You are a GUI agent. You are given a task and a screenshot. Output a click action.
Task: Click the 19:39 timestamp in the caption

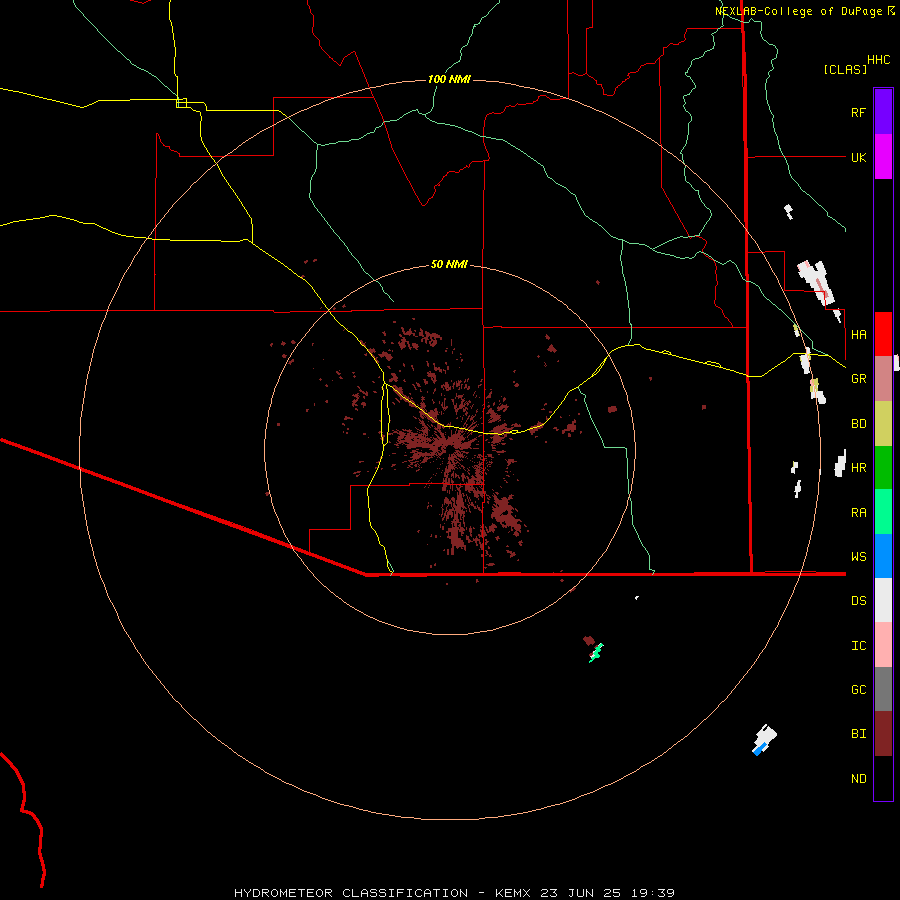[x=653, y=893]
